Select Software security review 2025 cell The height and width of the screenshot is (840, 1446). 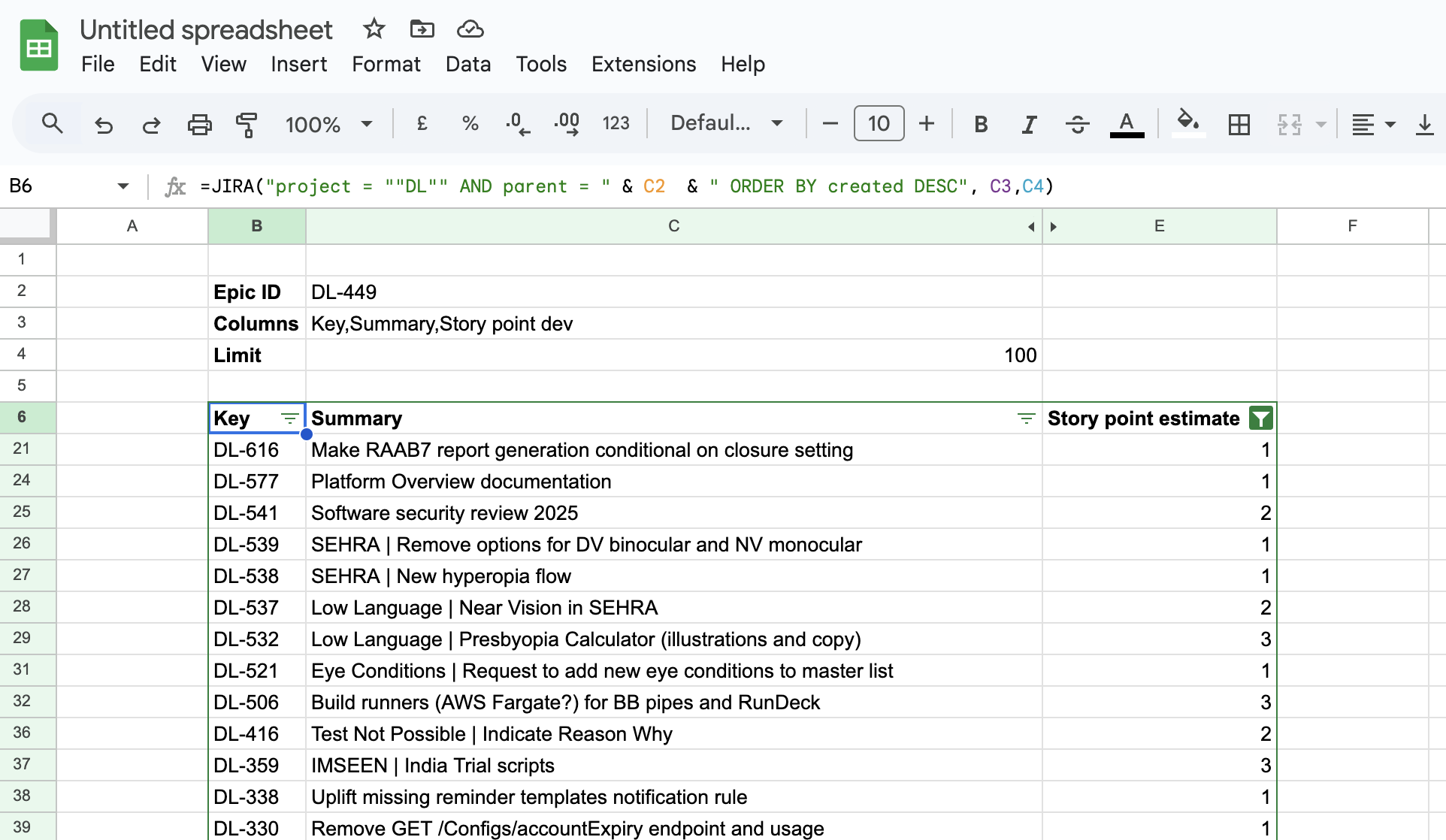pos(673,512)
